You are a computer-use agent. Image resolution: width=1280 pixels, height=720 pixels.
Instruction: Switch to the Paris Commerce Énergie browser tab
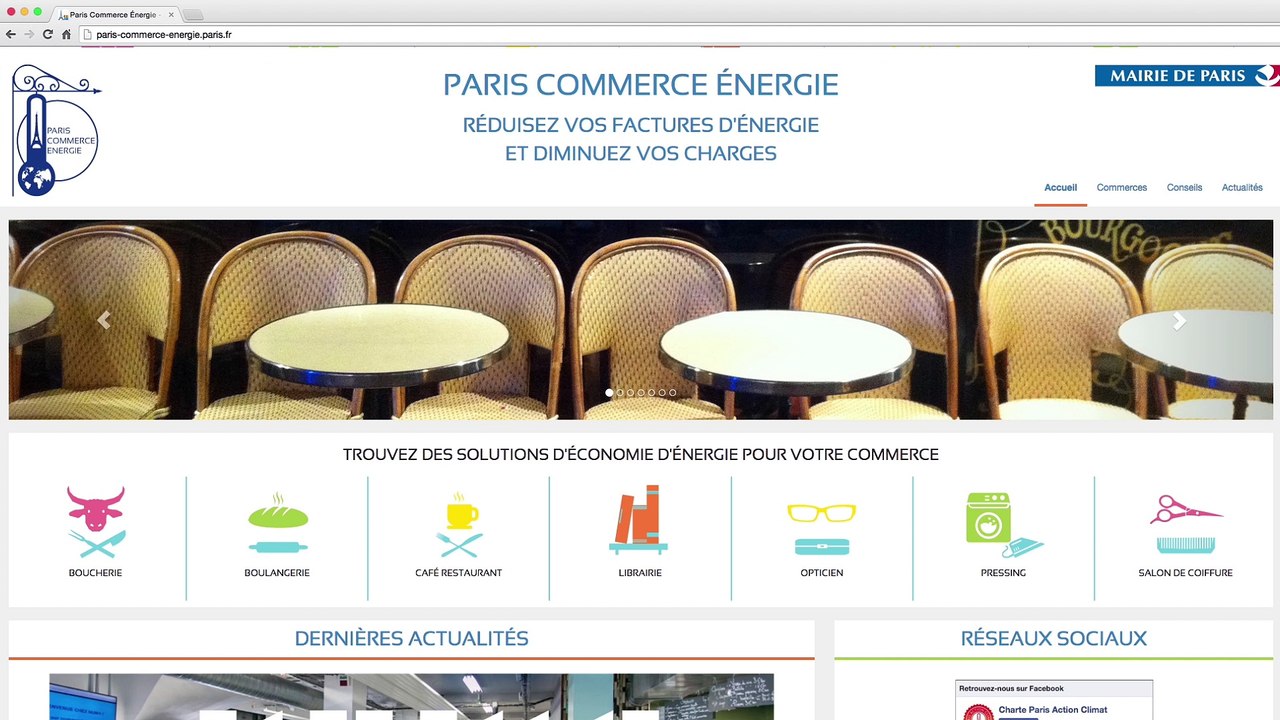pyautogui.click(x=115, y=15)
